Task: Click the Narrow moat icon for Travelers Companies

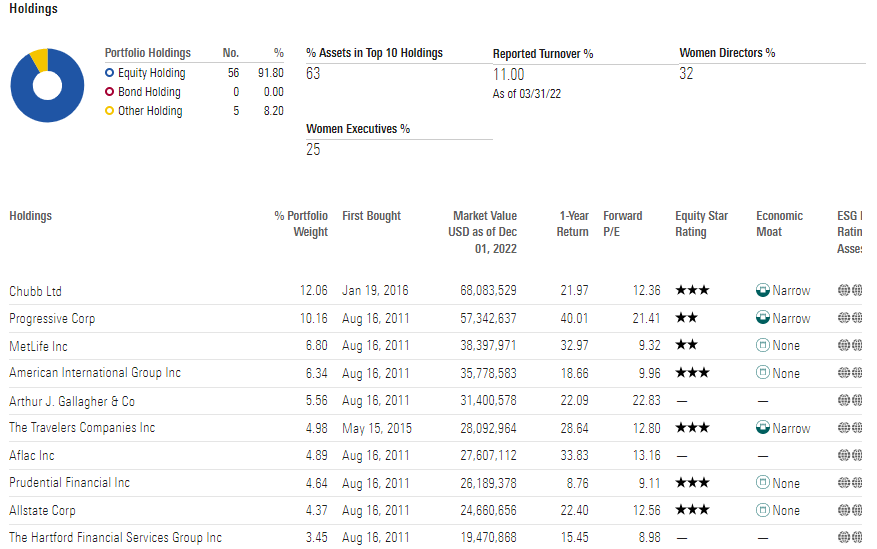Action: (x=762, y=428)
